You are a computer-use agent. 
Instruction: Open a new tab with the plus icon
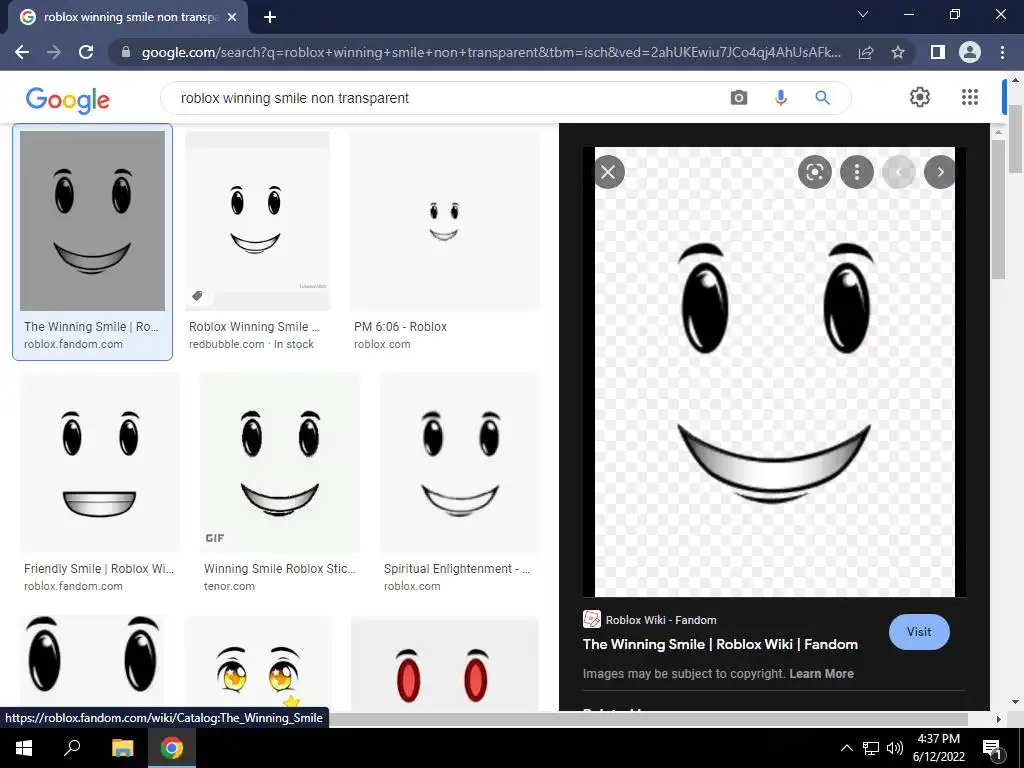[x=270, y=18]
